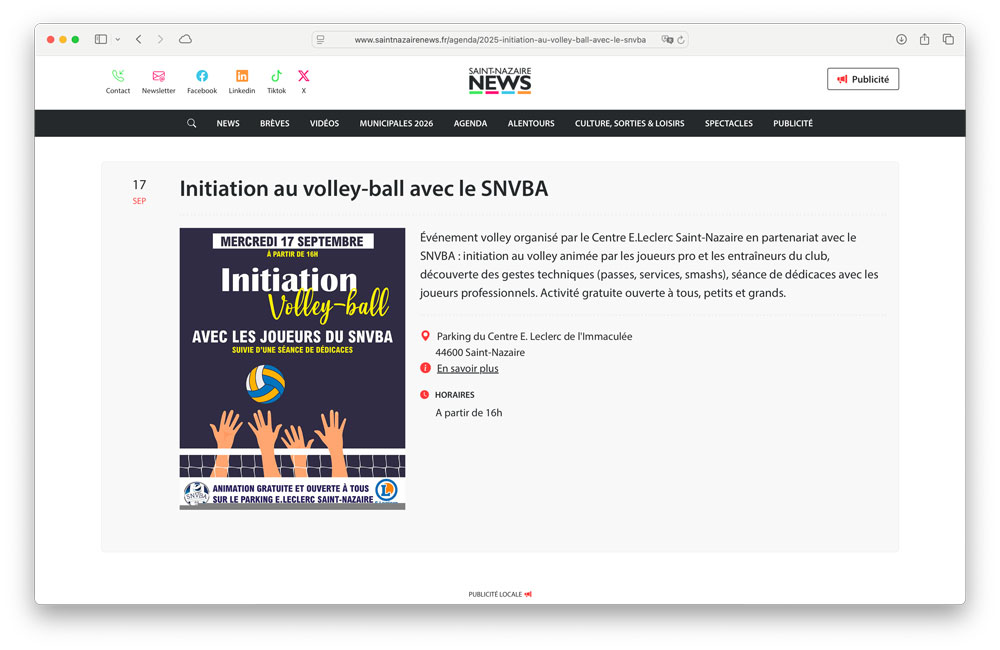The width and height of the screenshot is (1000, 650).
Task: Click the red location pin beside the address
Action: tap(425, 336)
